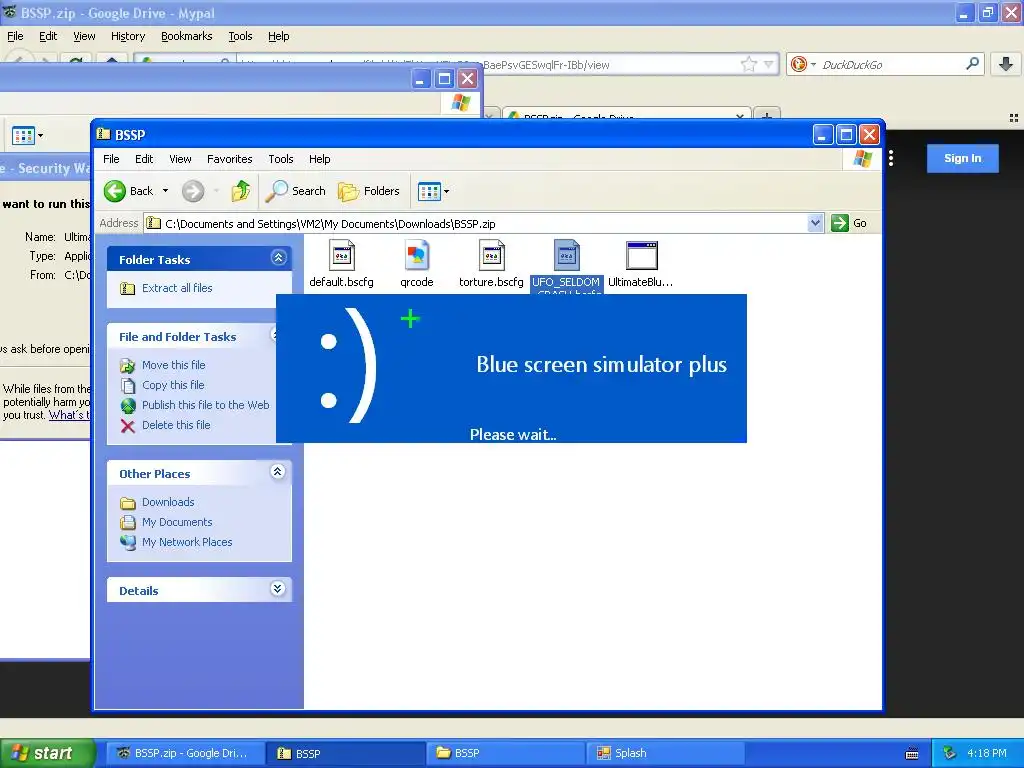This screenshot has width=1024, height=768.
Task: Open Mypal History menu
Action: click(127, 36)
